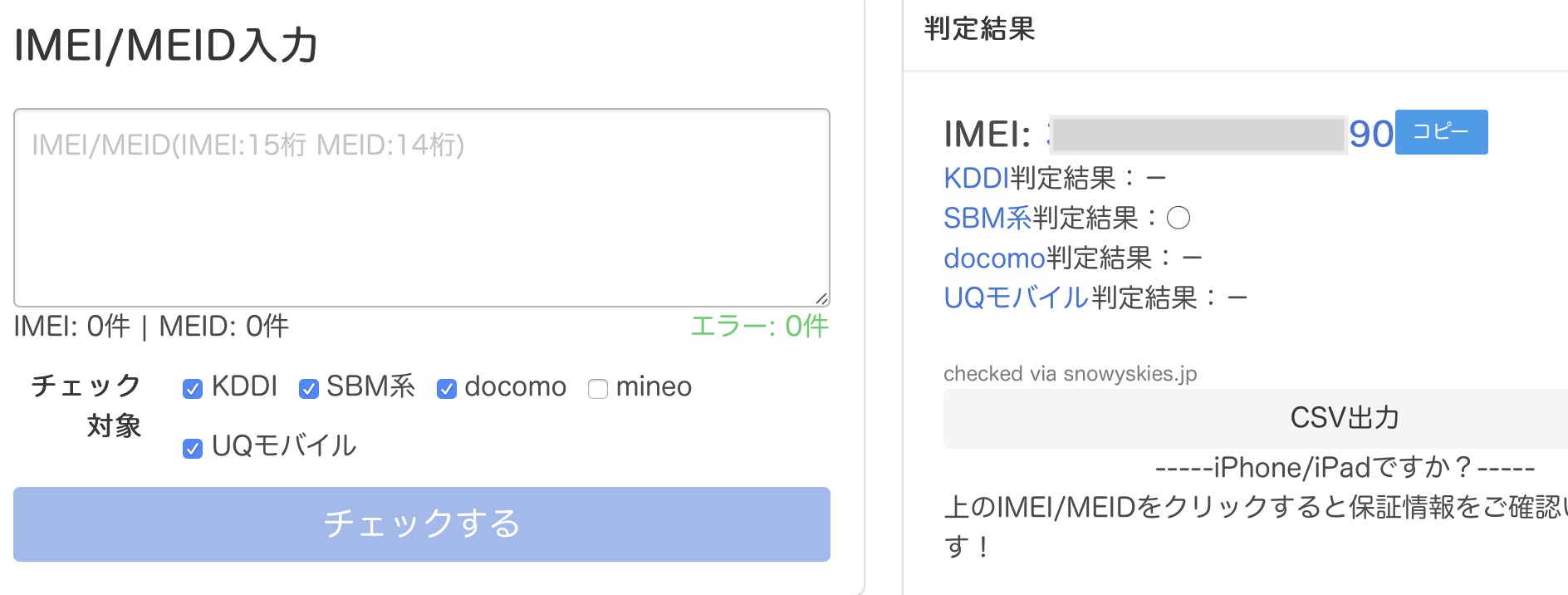The height and width of the screenshot is (595, 1568).
Task: Click the 判定結果 panel header
Action: click(x=980, y=29)
